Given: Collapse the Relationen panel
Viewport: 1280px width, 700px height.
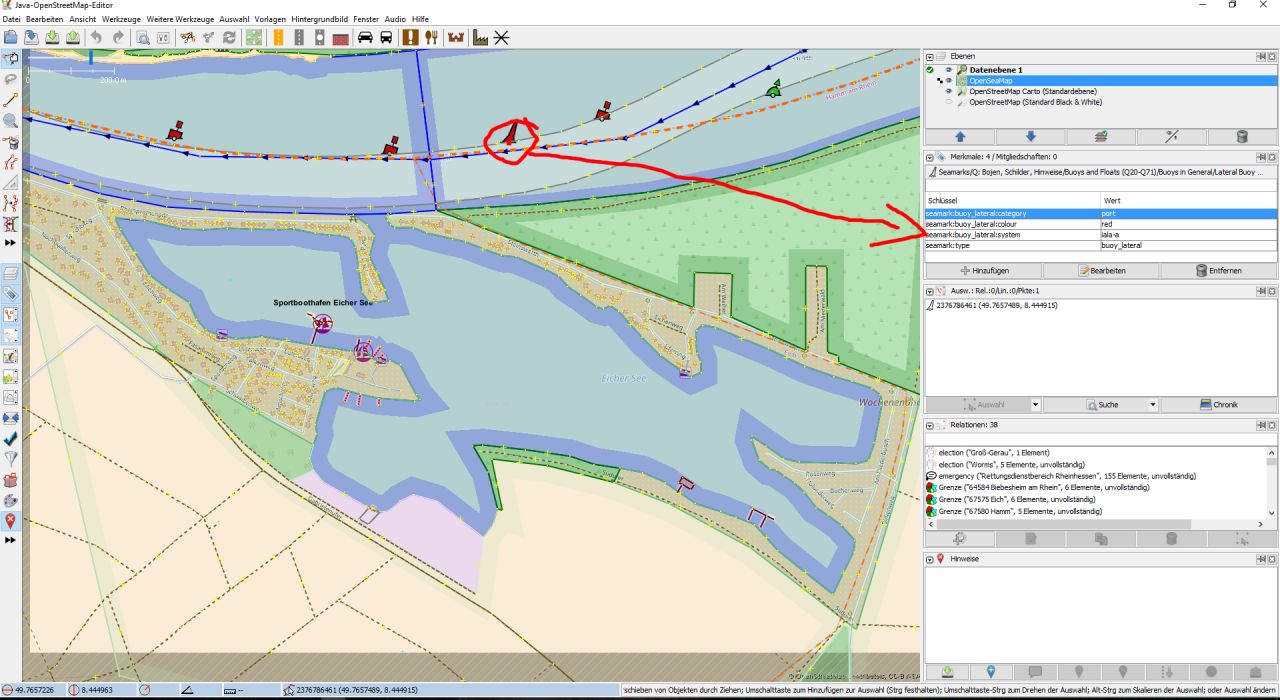Looking at the screenshot, I should [x=930, y=425].
